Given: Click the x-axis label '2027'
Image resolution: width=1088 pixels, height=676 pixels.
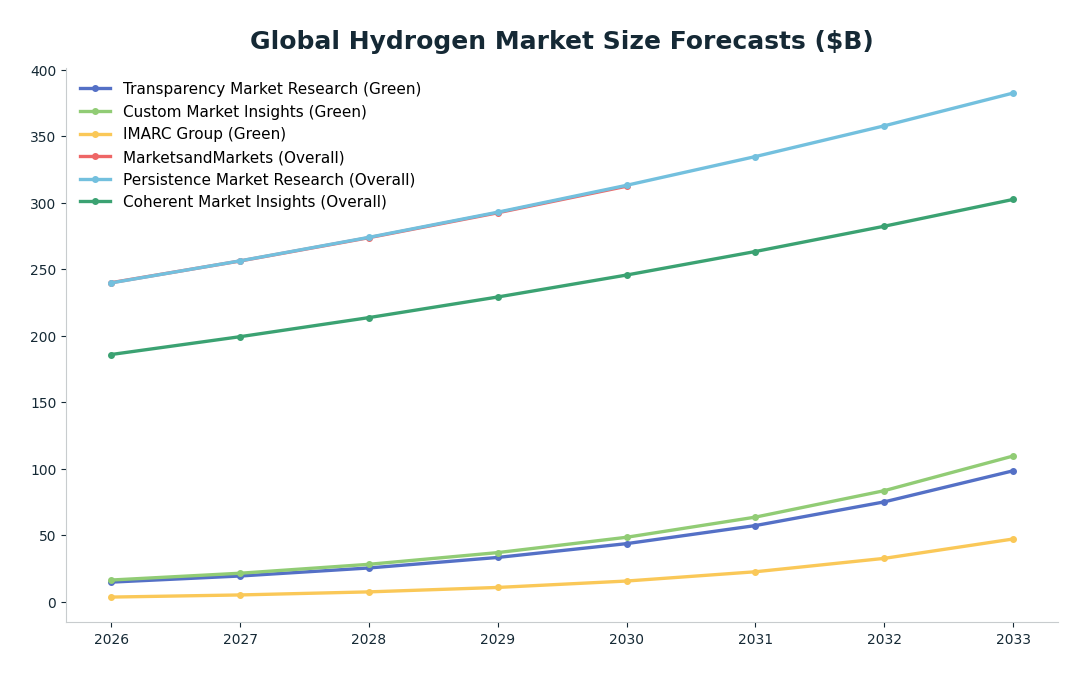Looking at the screenshot, I should [240, 639].
